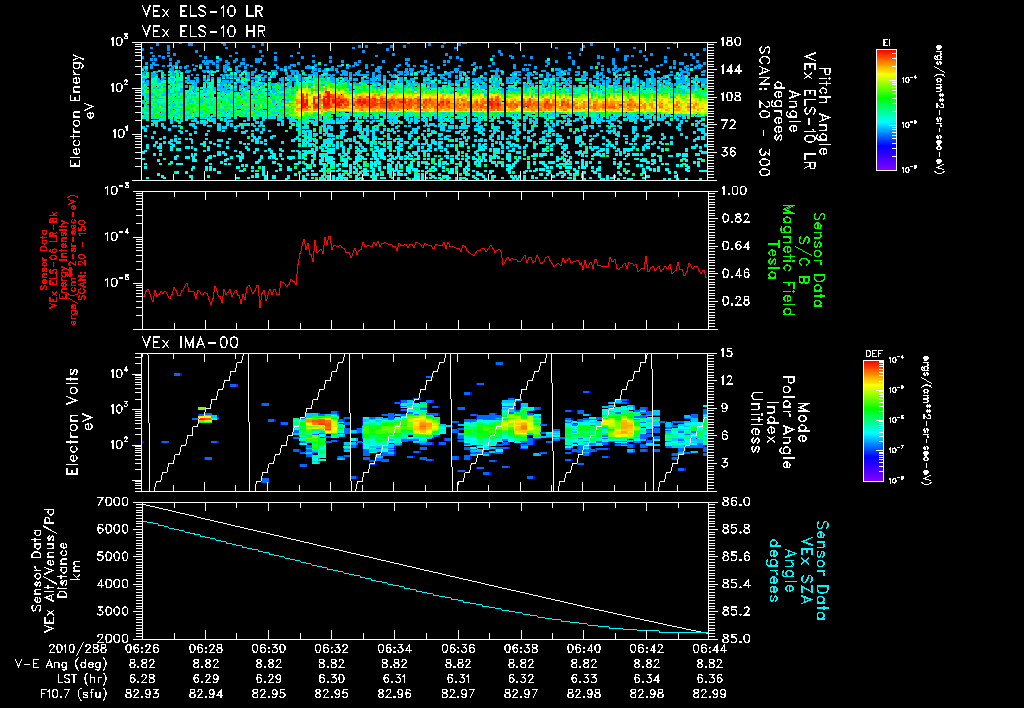Click the DEF color scale bar
The width and height of the screenshot is (1024, 708).
(873, 421)
